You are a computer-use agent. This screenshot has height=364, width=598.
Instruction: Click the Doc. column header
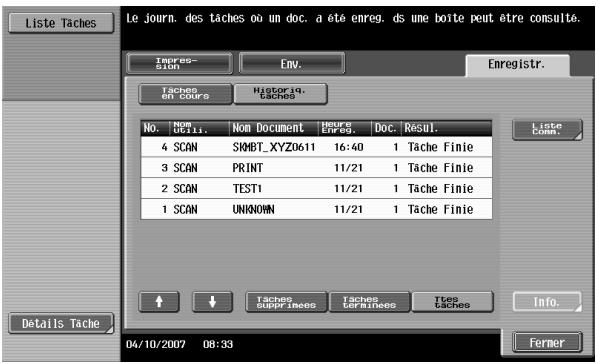[x=386, y=128]
